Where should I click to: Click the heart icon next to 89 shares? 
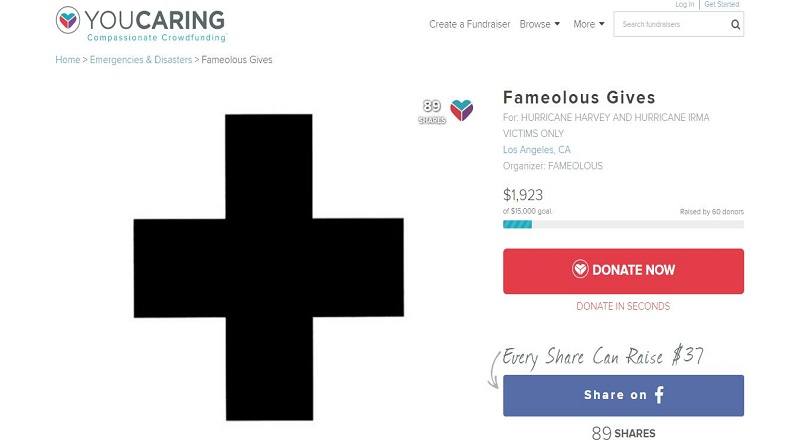tap(461, 110)
